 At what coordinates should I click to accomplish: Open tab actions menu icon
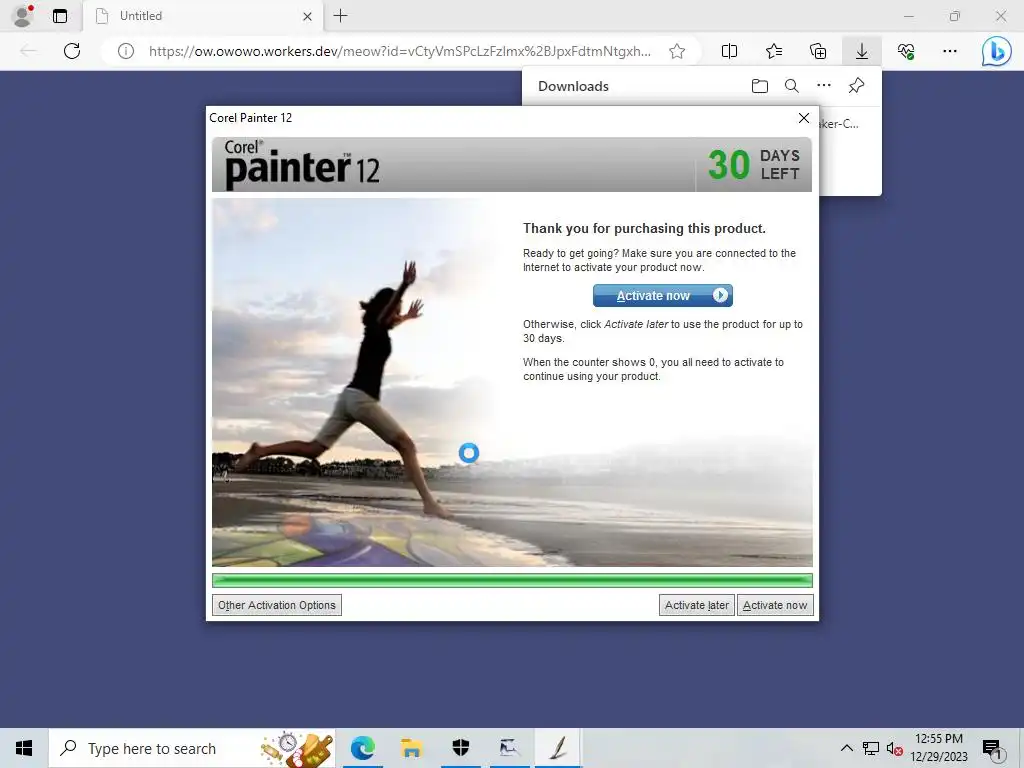[x=60, y=16]
